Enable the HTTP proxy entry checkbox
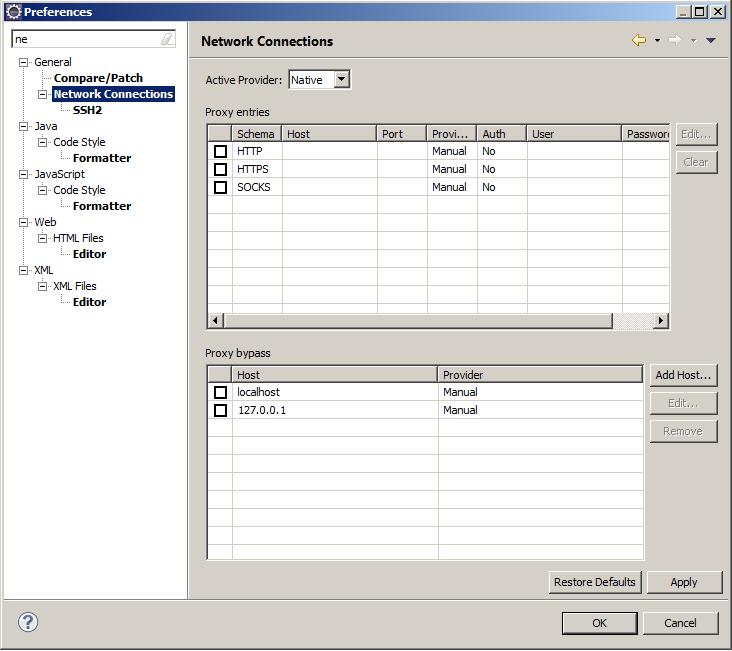 coord(221,151)
